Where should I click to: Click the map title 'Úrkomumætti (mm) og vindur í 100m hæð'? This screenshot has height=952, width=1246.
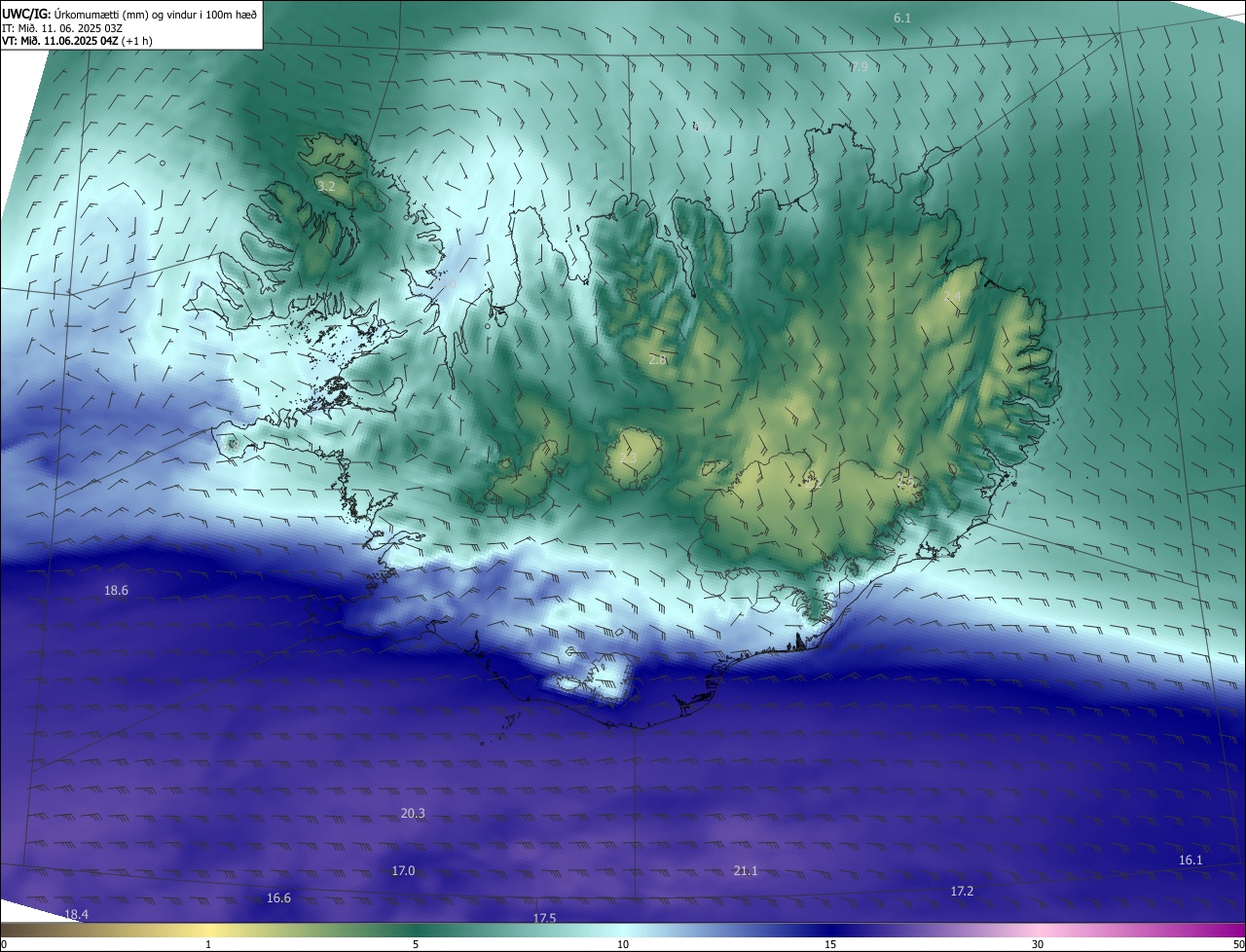[x=155, y=13]
